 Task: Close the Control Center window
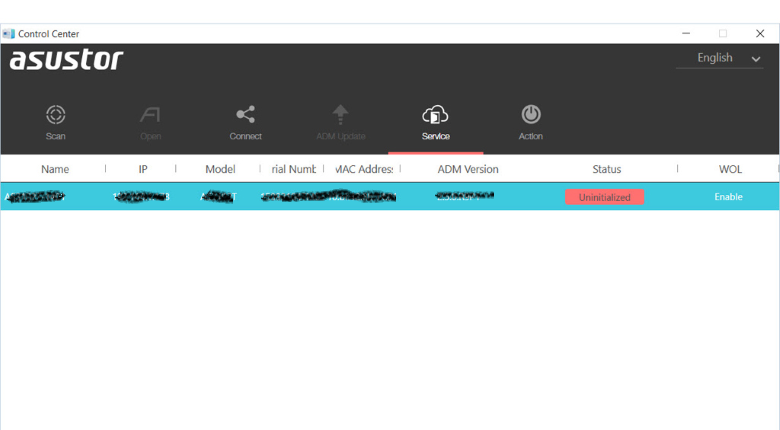760,33
